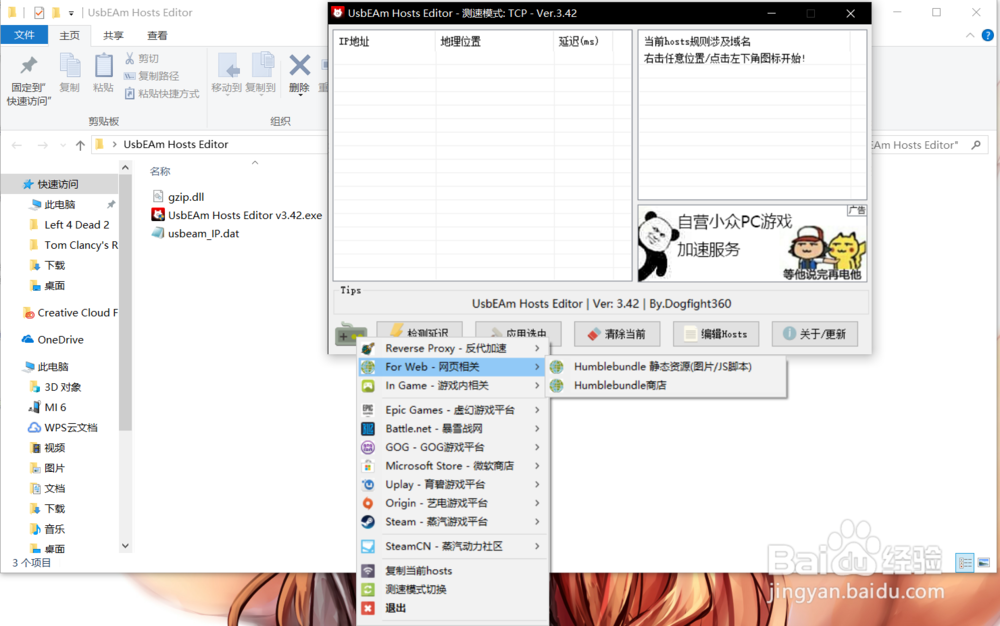Image resolution: width=1000 pixels, height=626 pixels.
Task: Click the globe icon beside Humblebundle 静态资源
Action: point(557,367)
